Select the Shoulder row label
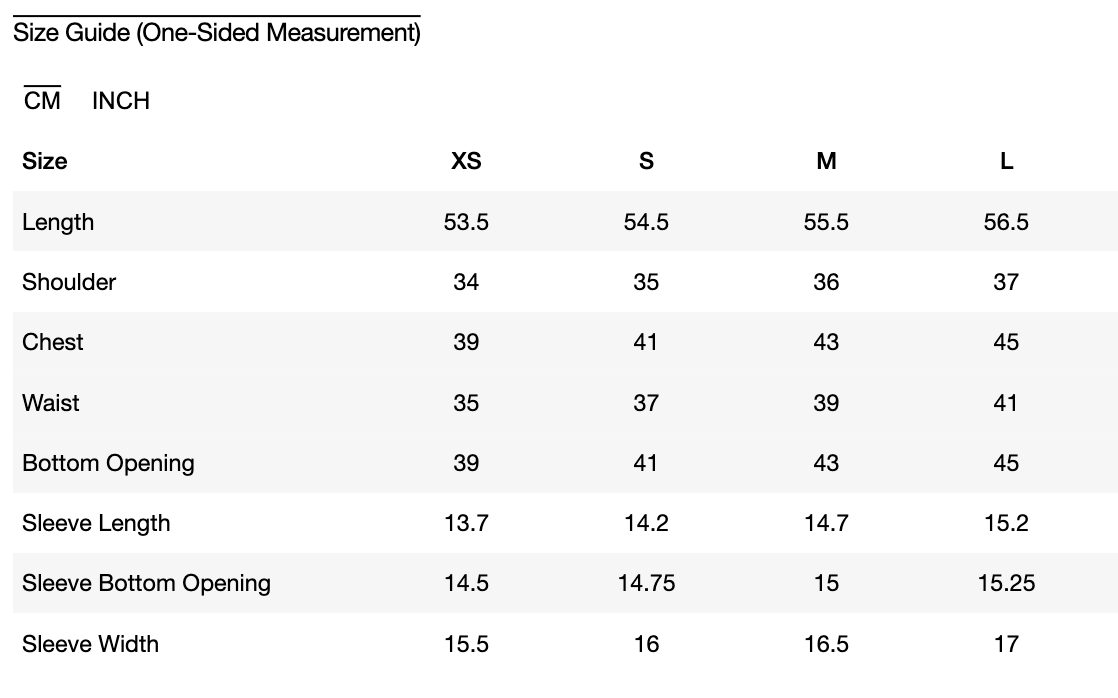Image resolution: width=1118 pixels, height=698 pixels. [x=69, y=282]
